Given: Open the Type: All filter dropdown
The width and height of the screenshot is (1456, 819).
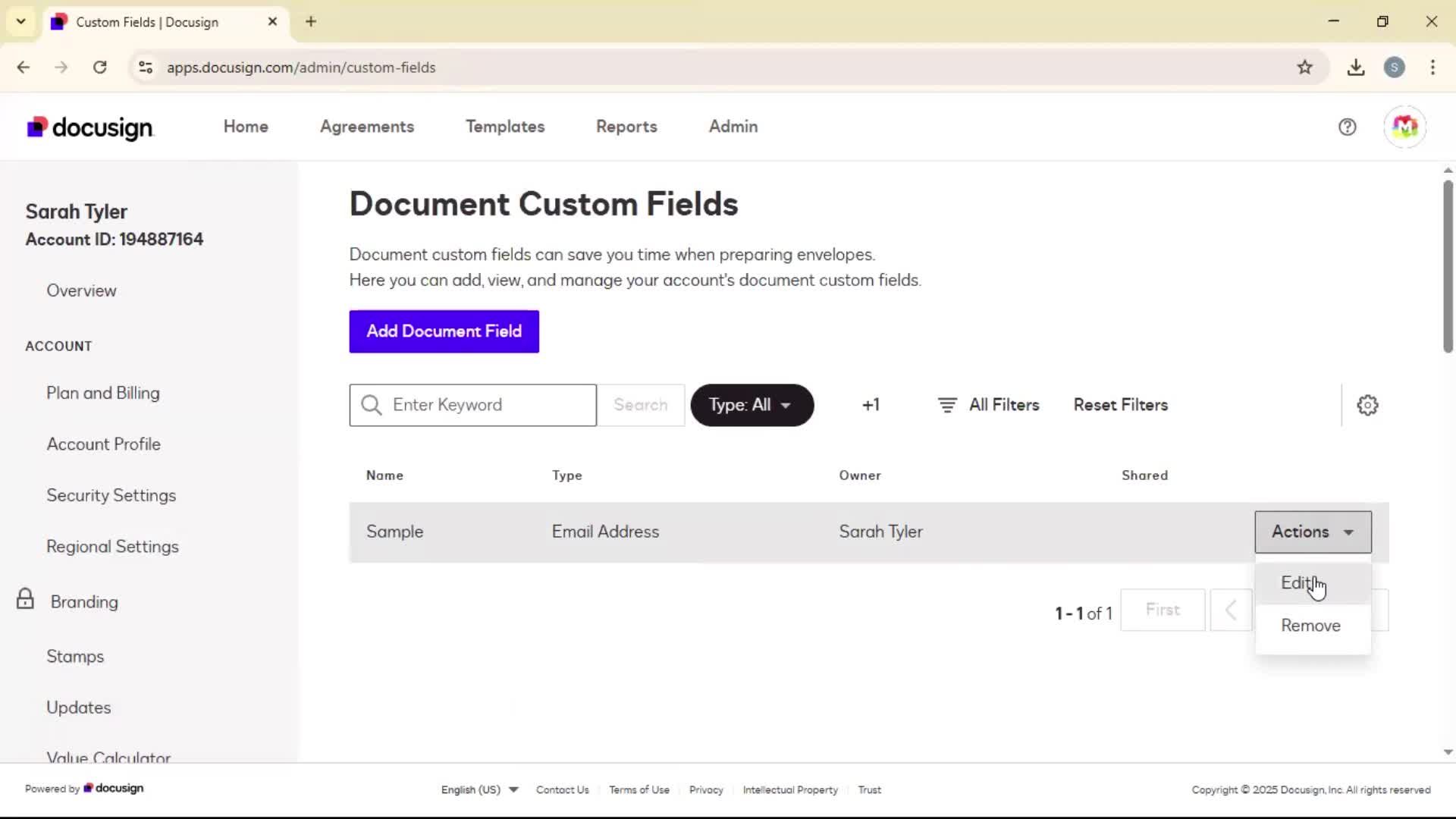Looking at the screenshot, I should [x=752, y=405].
